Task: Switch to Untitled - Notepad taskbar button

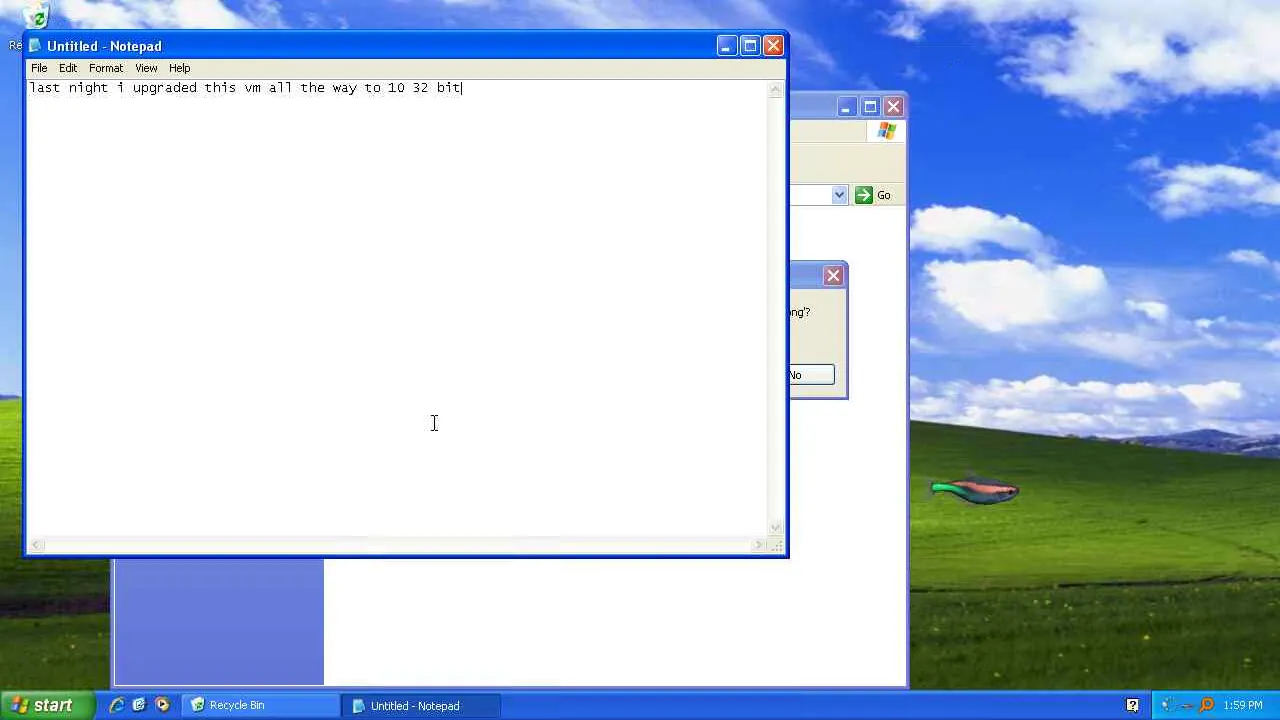Action: point(421,705)
